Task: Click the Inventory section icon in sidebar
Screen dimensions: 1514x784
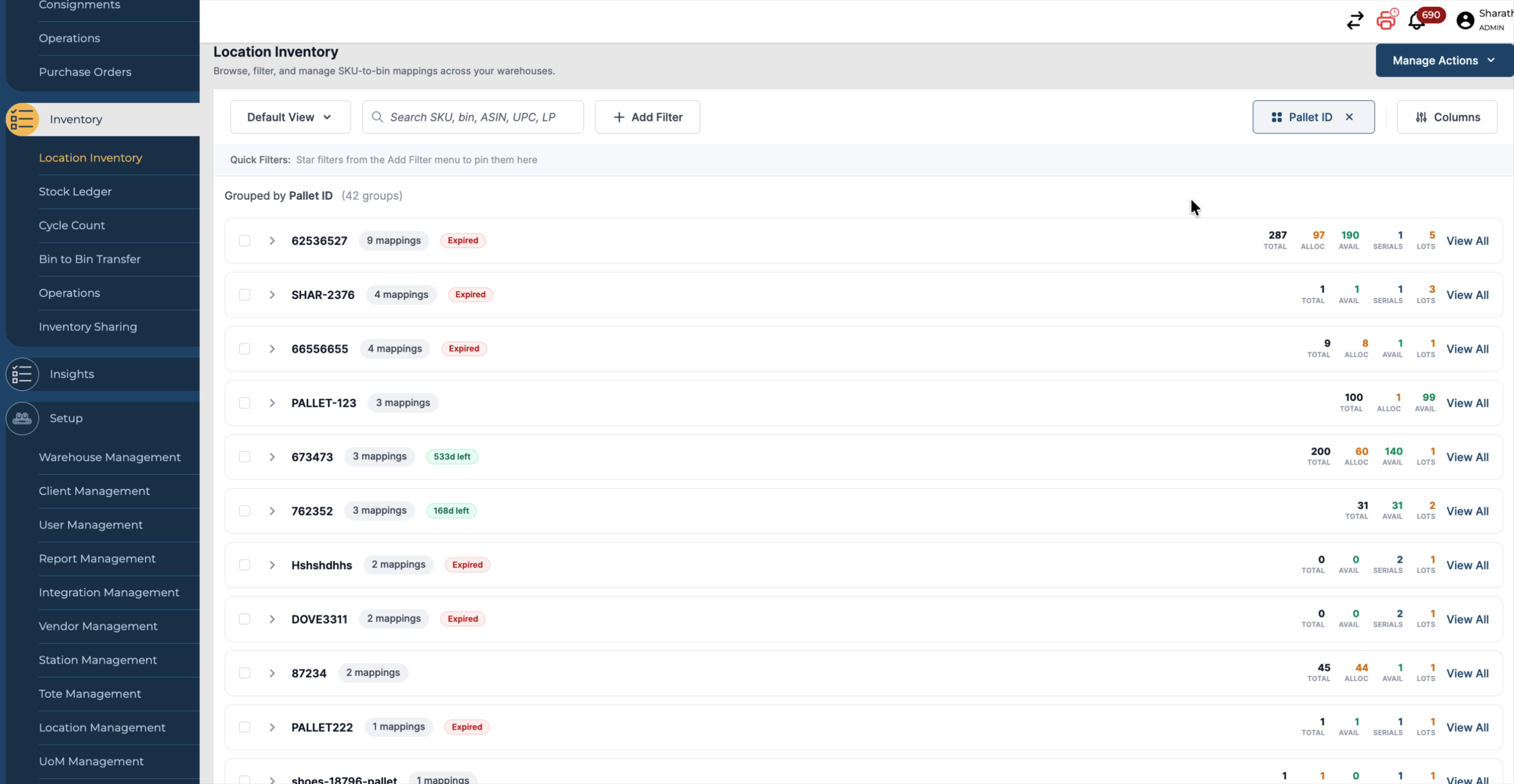Action: pyautogui.click(x=22, y=119)
